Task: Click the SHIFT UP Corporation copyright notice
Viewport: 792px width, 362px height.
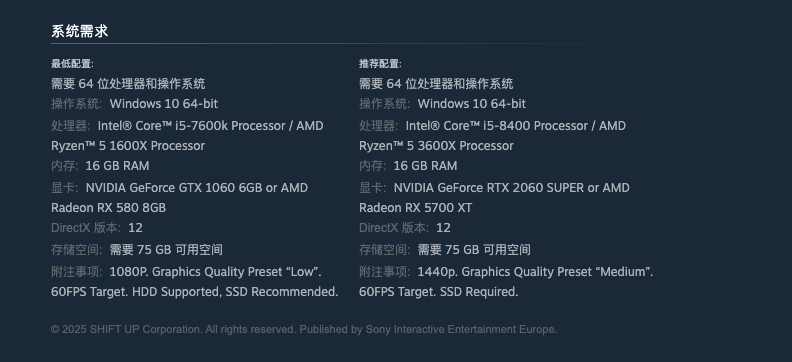Action: 304,330
